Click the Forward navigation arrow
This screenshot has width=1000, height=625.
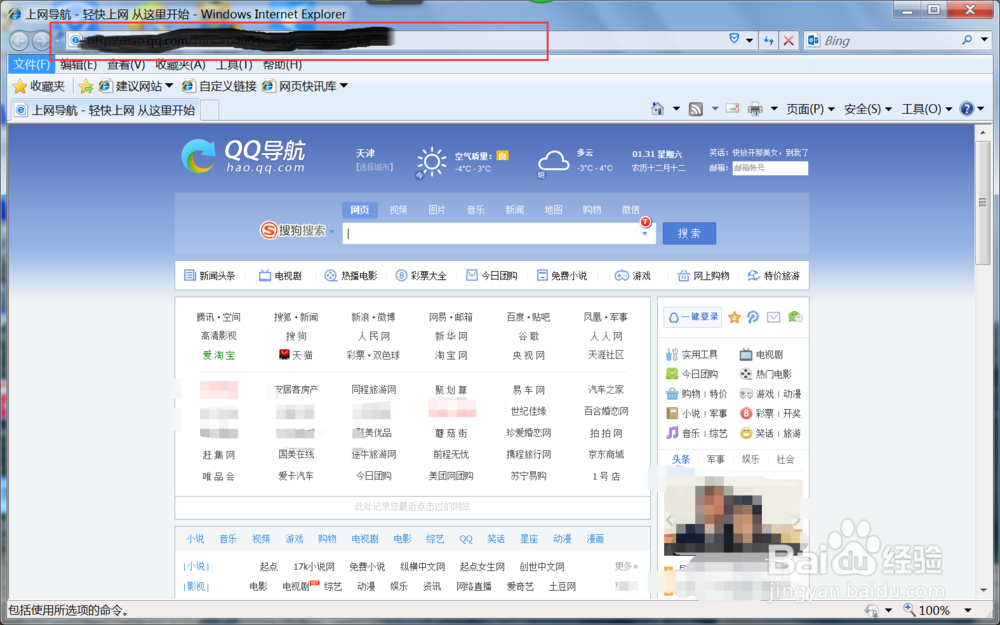[x=41, y=41]
